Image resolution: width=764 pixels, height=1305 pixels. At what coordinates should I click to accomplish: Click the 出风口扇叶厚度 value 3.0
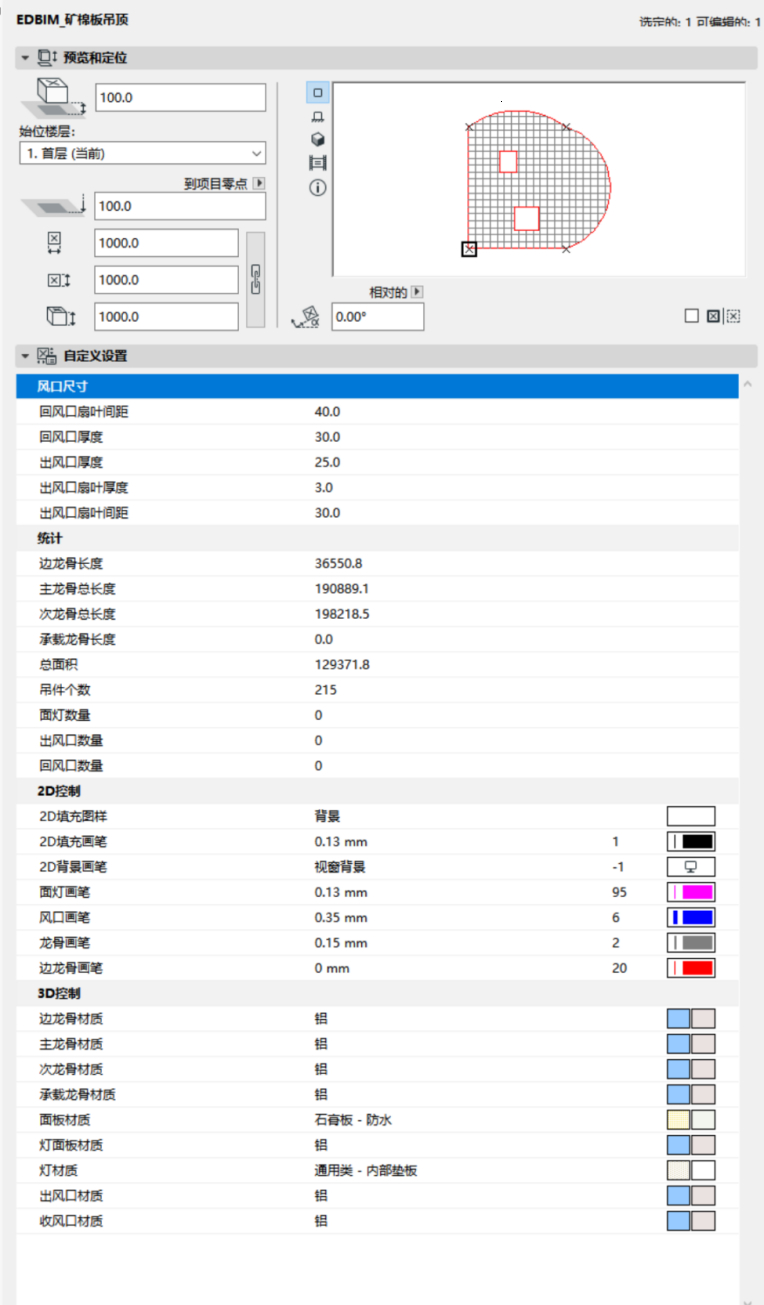(x=324, y=487)
